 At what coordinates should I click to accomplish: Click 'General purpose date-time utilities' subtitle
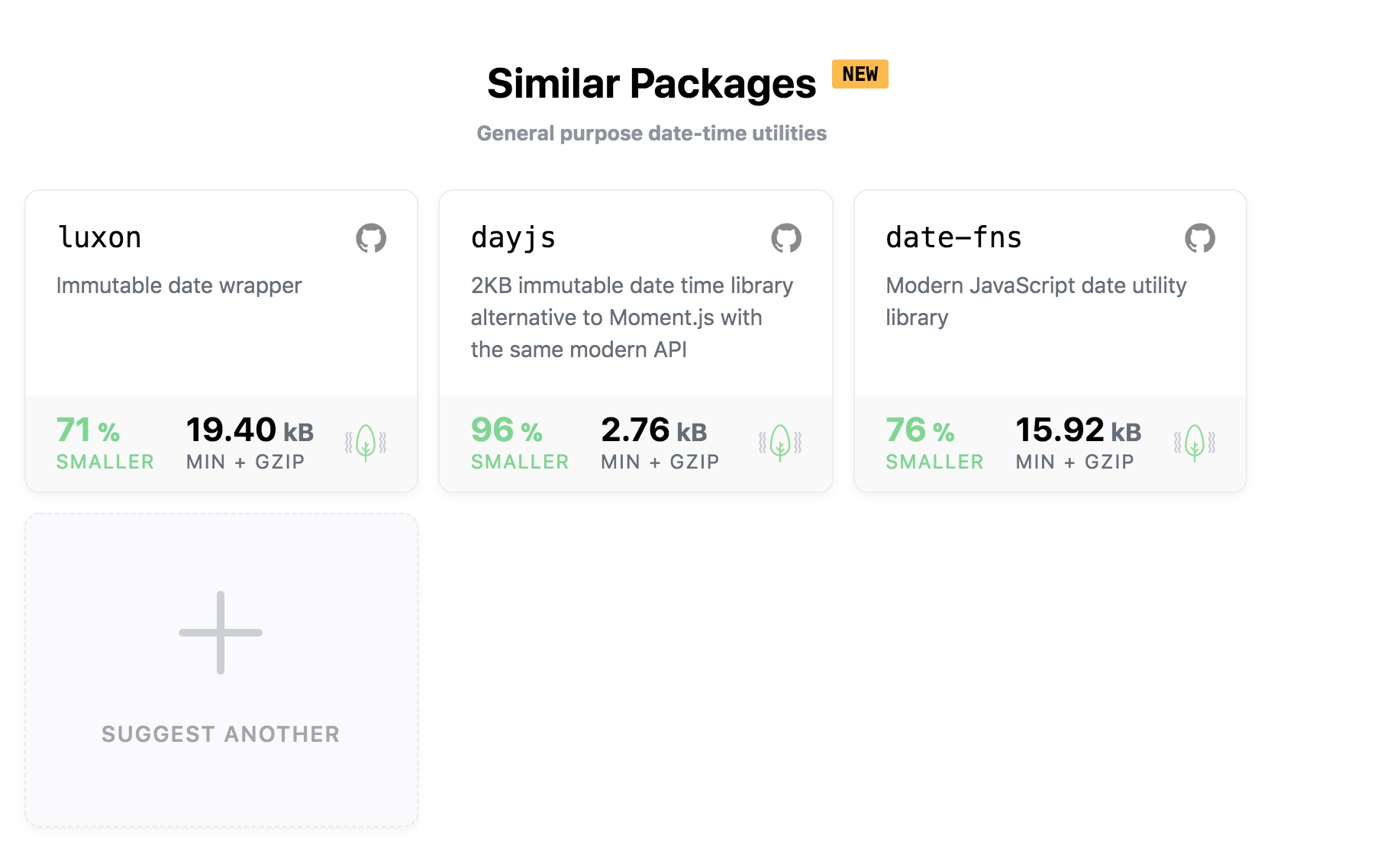[x=652, y=134]
